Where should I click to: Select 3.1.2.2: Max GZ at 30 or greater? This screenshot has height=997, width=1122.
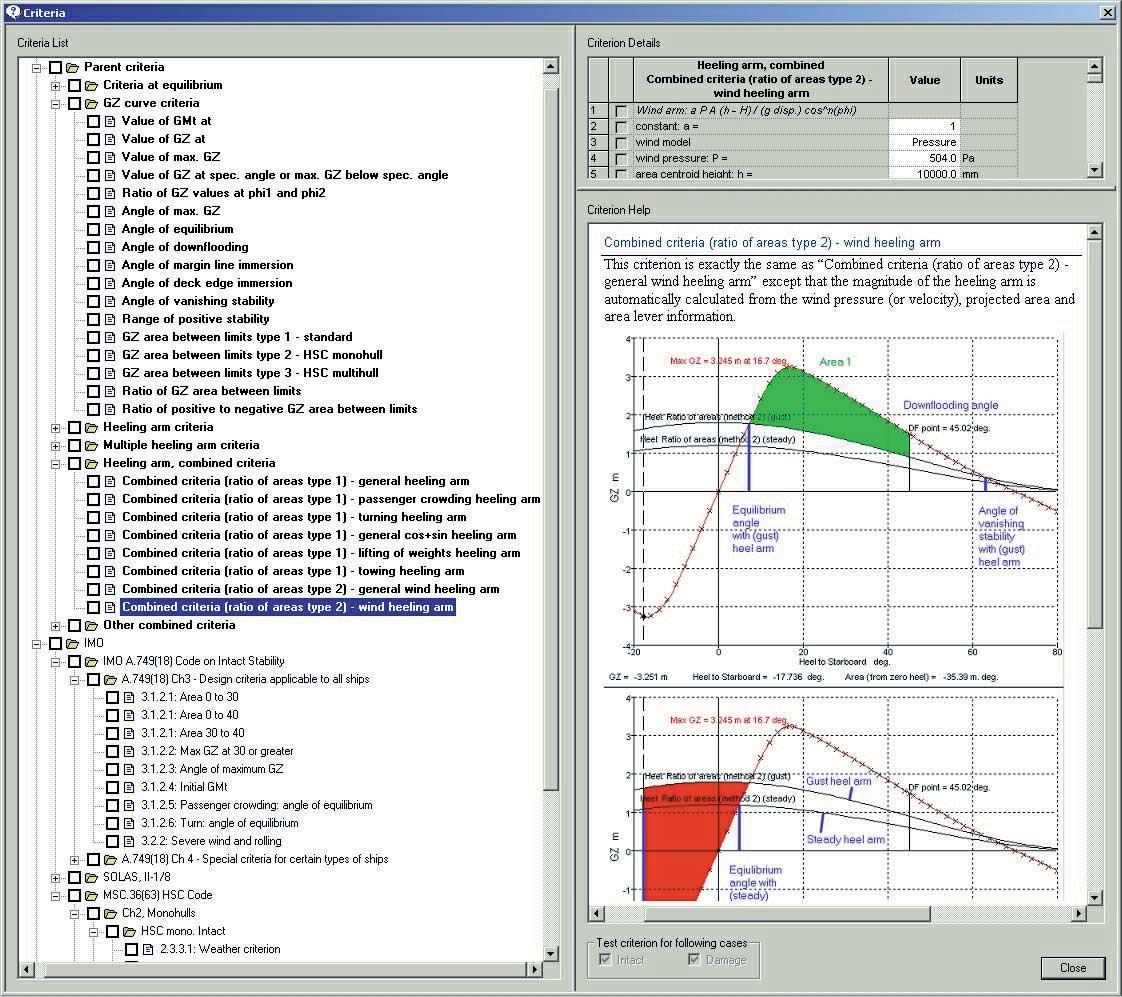click(217, 752)
